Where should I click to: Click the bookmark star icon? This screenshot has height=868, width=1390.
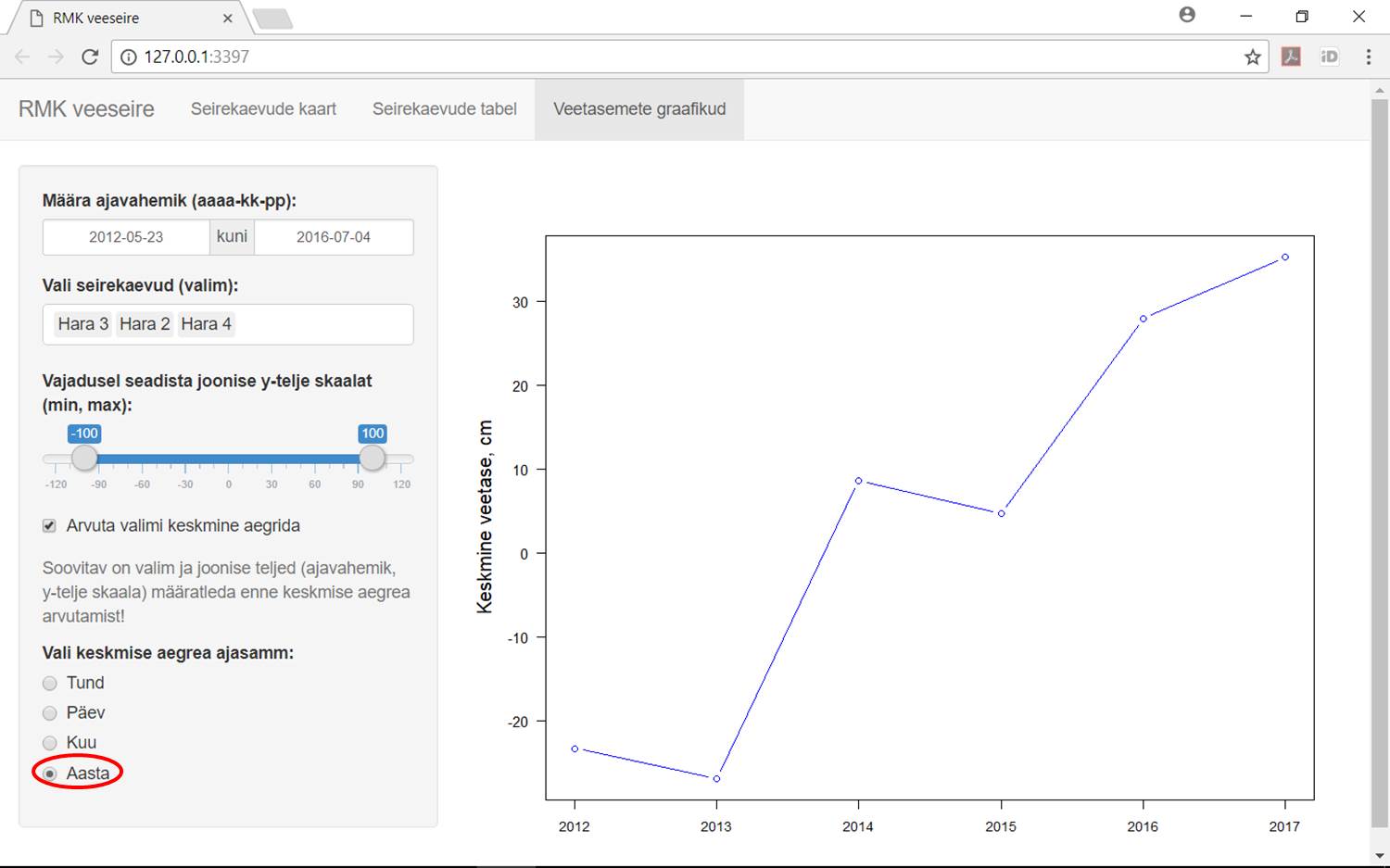click(1253, 57)
